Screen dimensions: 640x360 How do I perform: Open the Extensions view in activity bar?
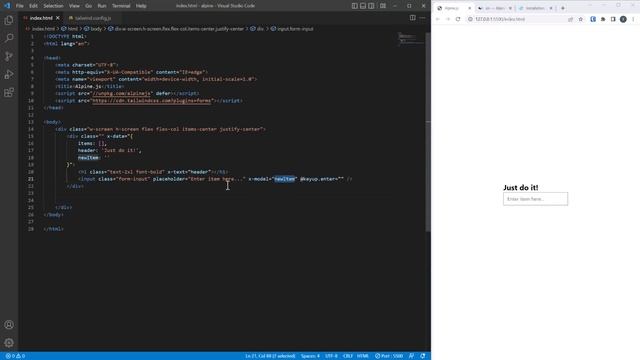coord(9,92)
